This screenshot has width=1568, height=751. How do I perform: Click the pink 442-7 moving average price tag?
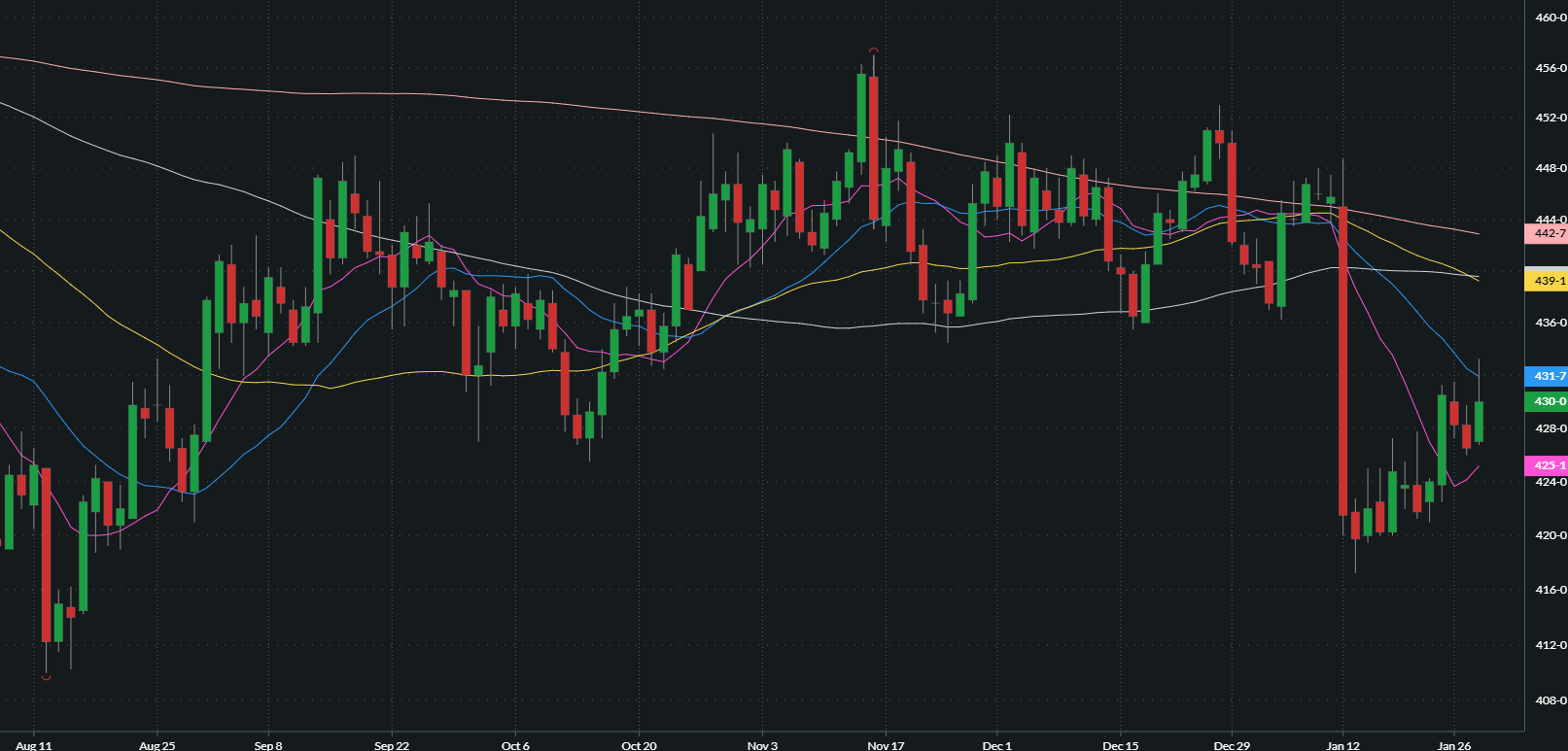[x=1547, y=233]
